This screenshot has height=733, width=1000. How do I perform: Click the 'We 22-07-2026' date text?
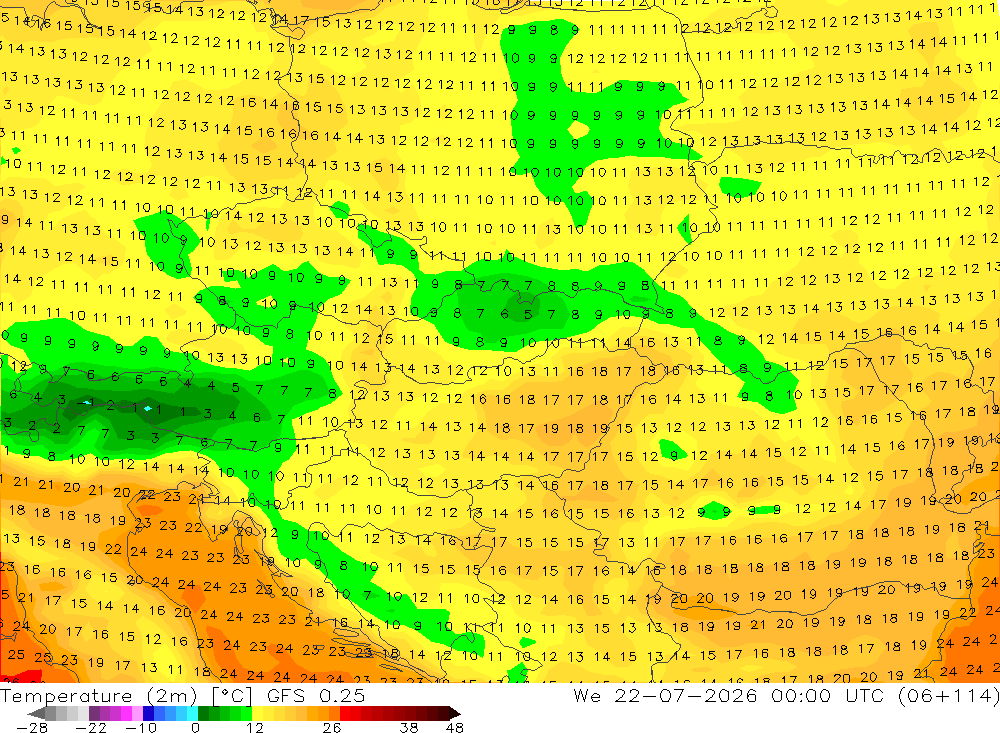click(x=665, y=695)
